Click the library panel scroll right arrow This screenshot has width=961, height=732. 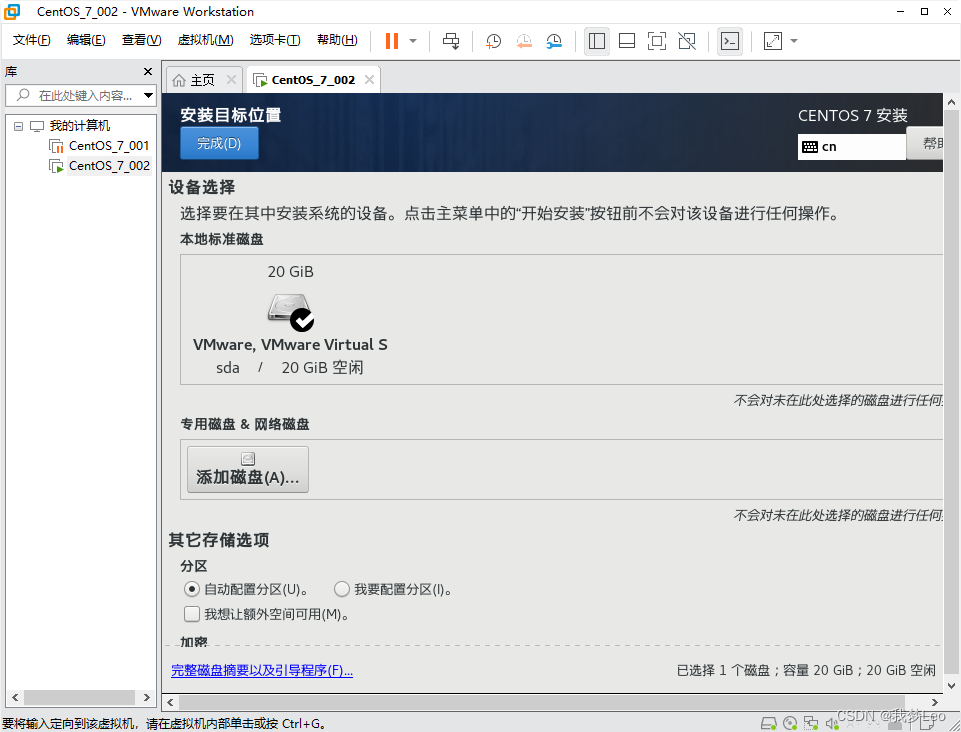coord(146,698)
